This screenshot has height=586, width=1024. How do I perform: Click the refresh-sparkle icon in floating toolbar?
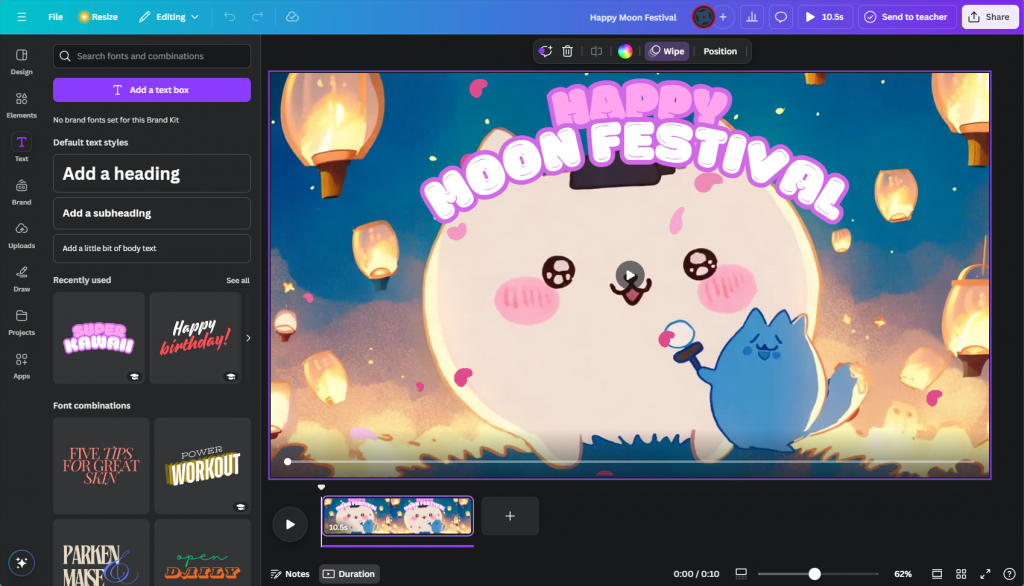[545, 51]
